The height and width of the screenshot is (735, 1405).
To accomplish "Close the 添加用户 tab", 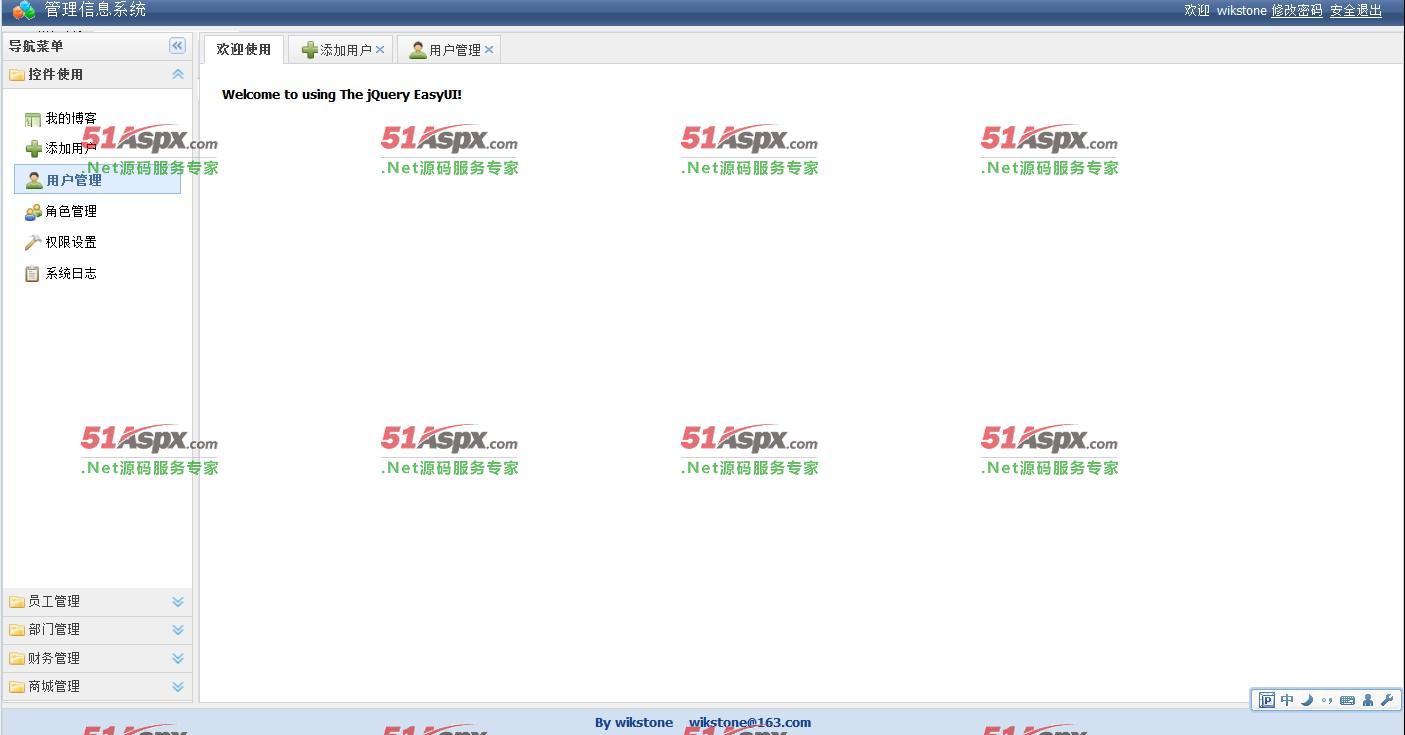I will click(x=380, y=50).
